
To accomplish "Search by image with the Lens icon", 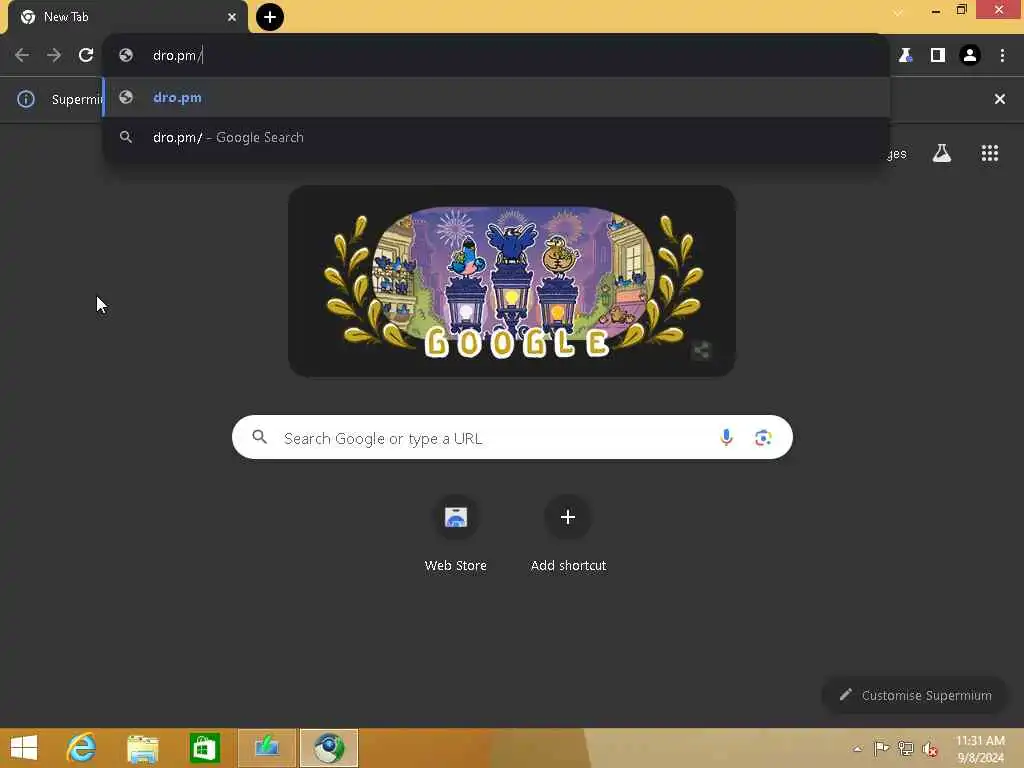I will (x=763, y=438).
